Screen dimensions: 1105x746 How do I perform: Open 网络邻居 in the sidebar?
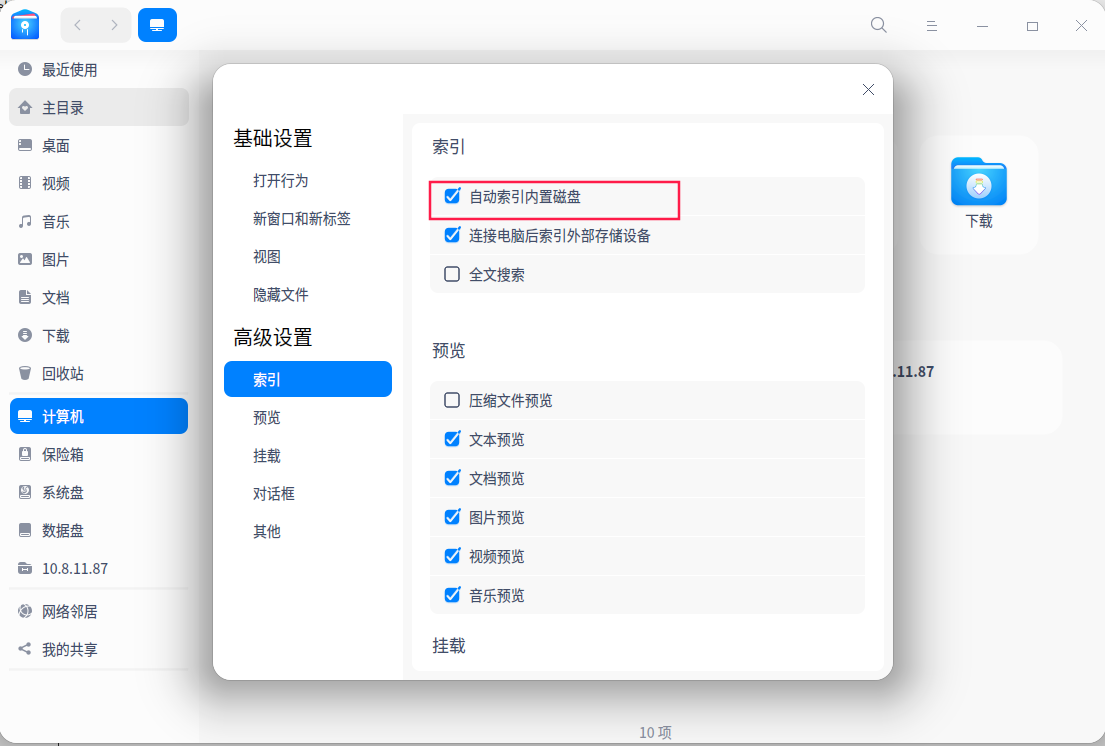pyautogui.click(x=69, y=611)
